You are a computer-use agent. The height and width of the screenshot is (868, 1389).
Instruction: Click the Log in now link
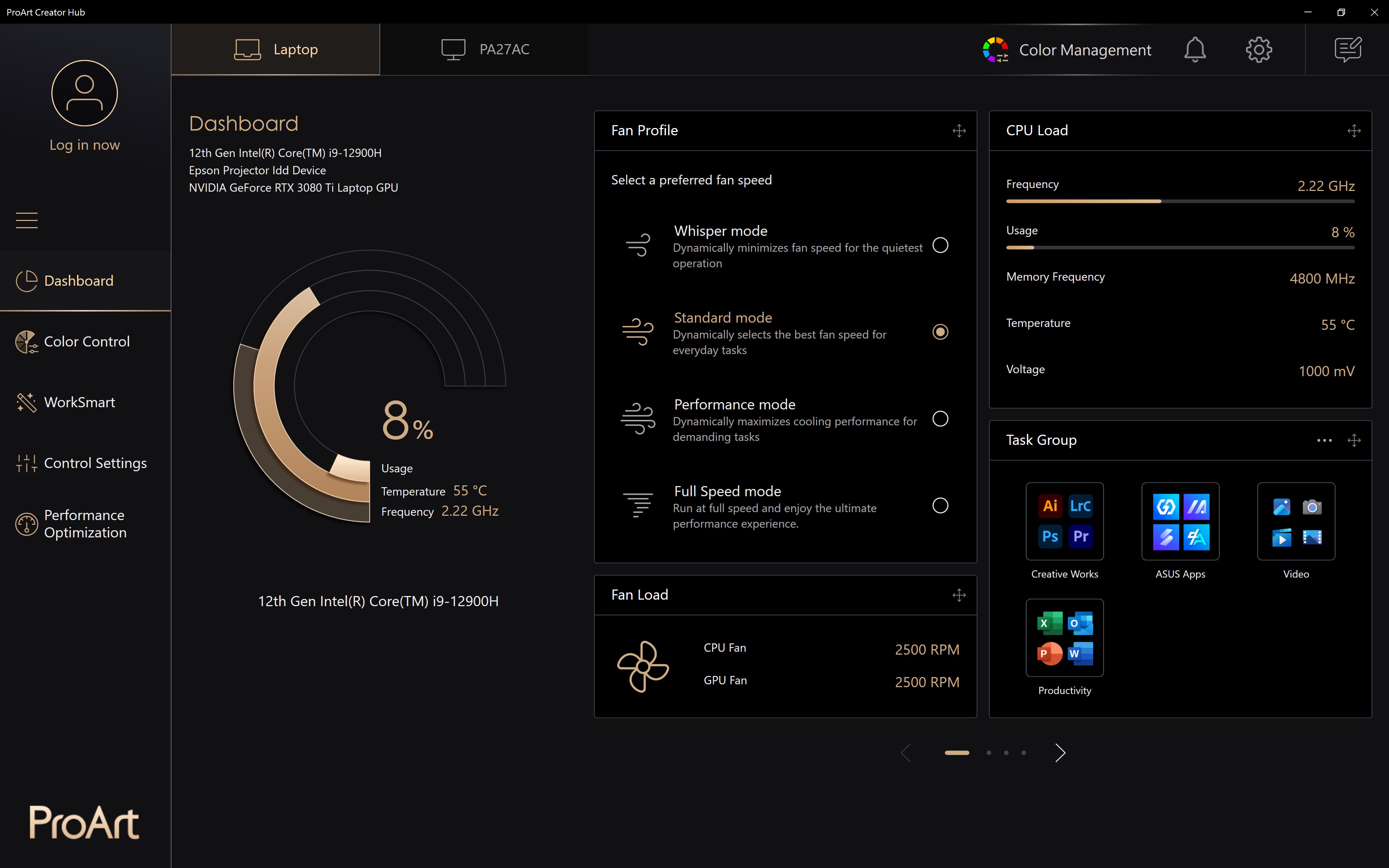(x=84, y=145)
